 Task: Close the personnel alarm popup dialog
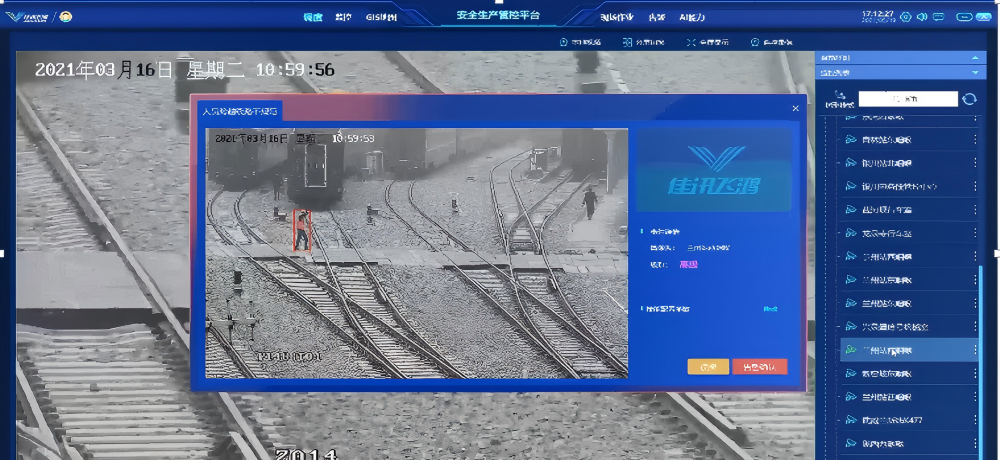click(796, 108)
